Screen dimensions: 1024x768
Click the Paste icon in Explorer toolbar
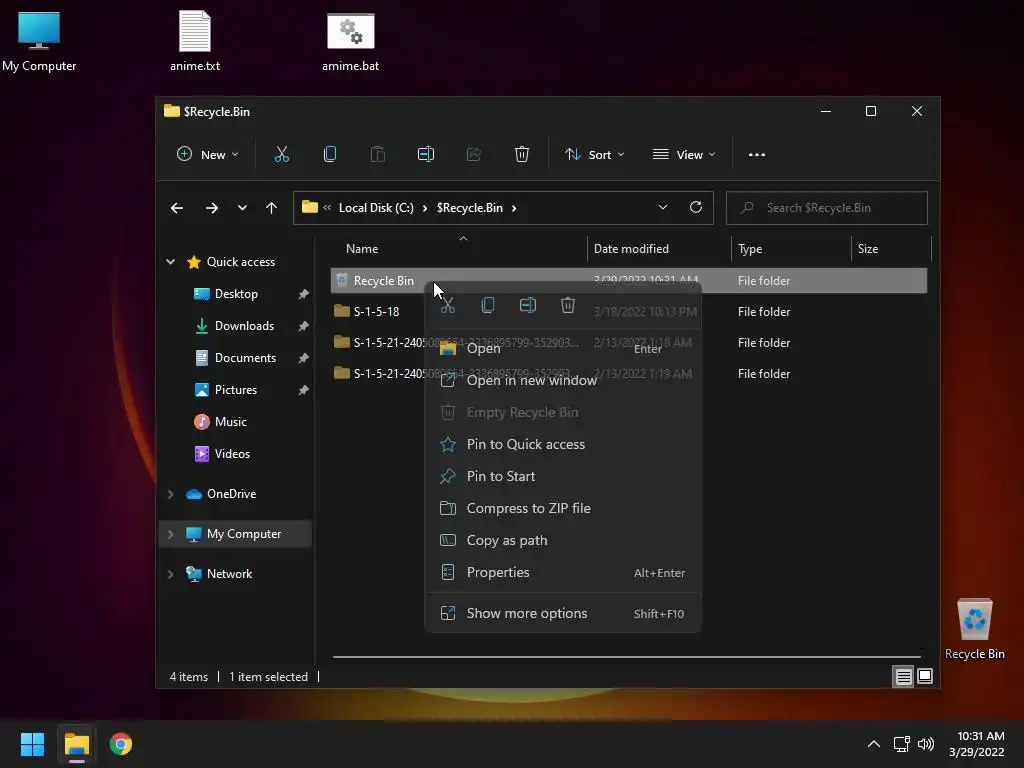(x=377, y=155)
